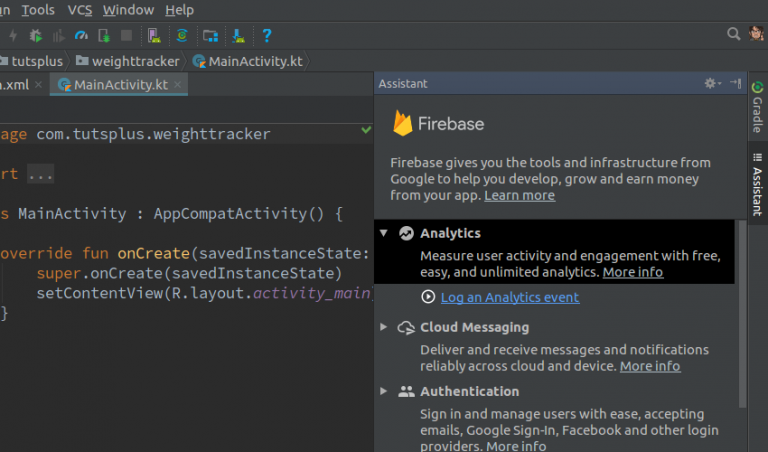This screenshot has height=452, width=768.
Task: Click the green checkmark inspection indicator
Action: click(x=366, y=130)
